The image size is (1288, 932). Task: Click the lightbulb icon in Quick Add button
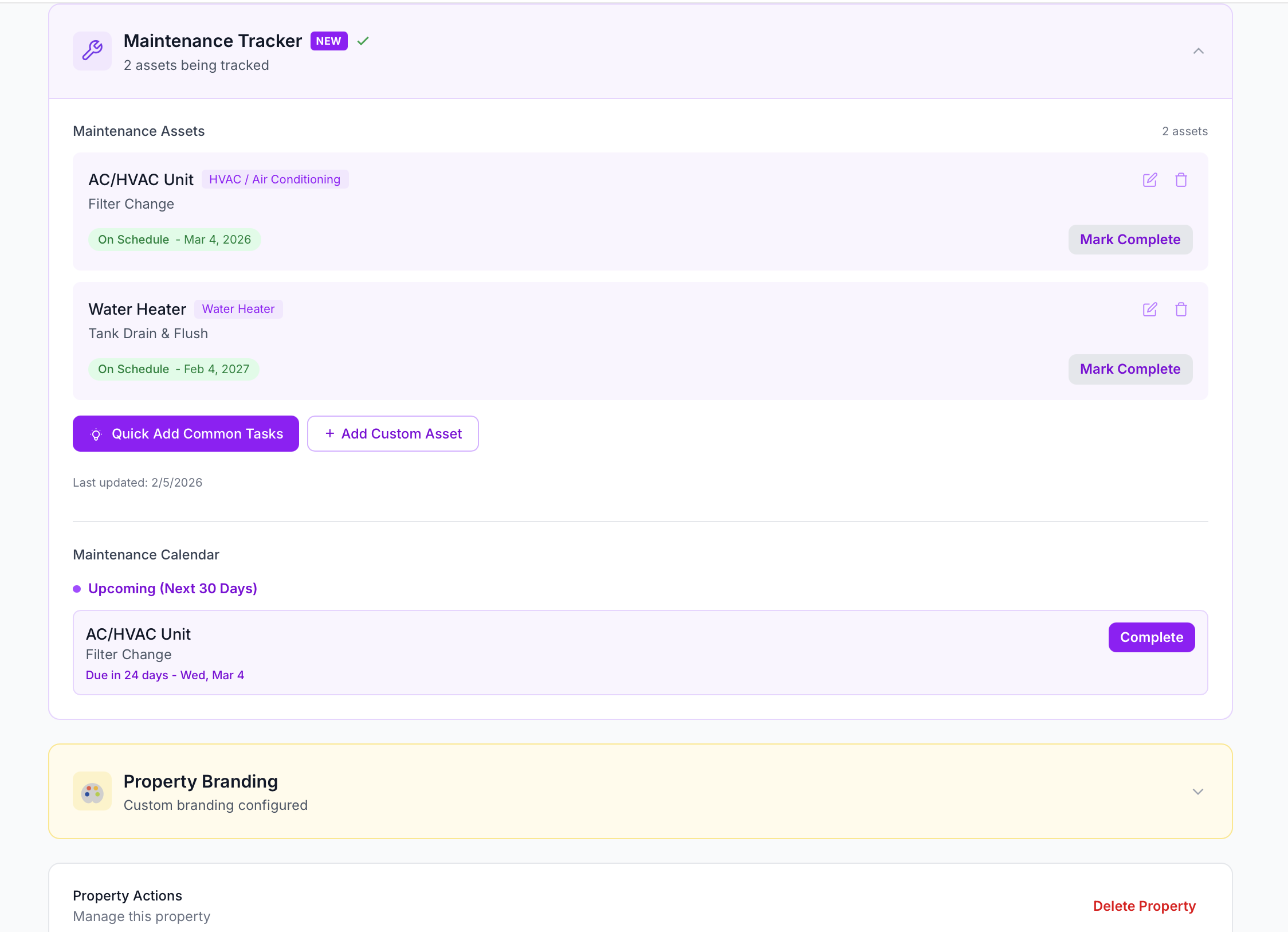point(97,434)
